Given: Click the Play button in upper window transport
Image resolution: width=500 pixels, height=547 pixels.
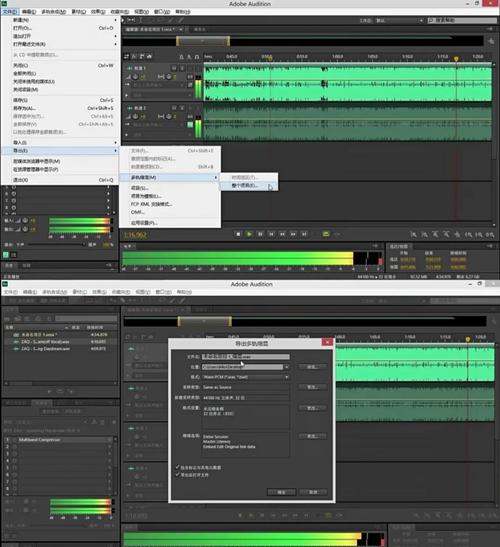Looking at the screenshot, I should 249,234.
